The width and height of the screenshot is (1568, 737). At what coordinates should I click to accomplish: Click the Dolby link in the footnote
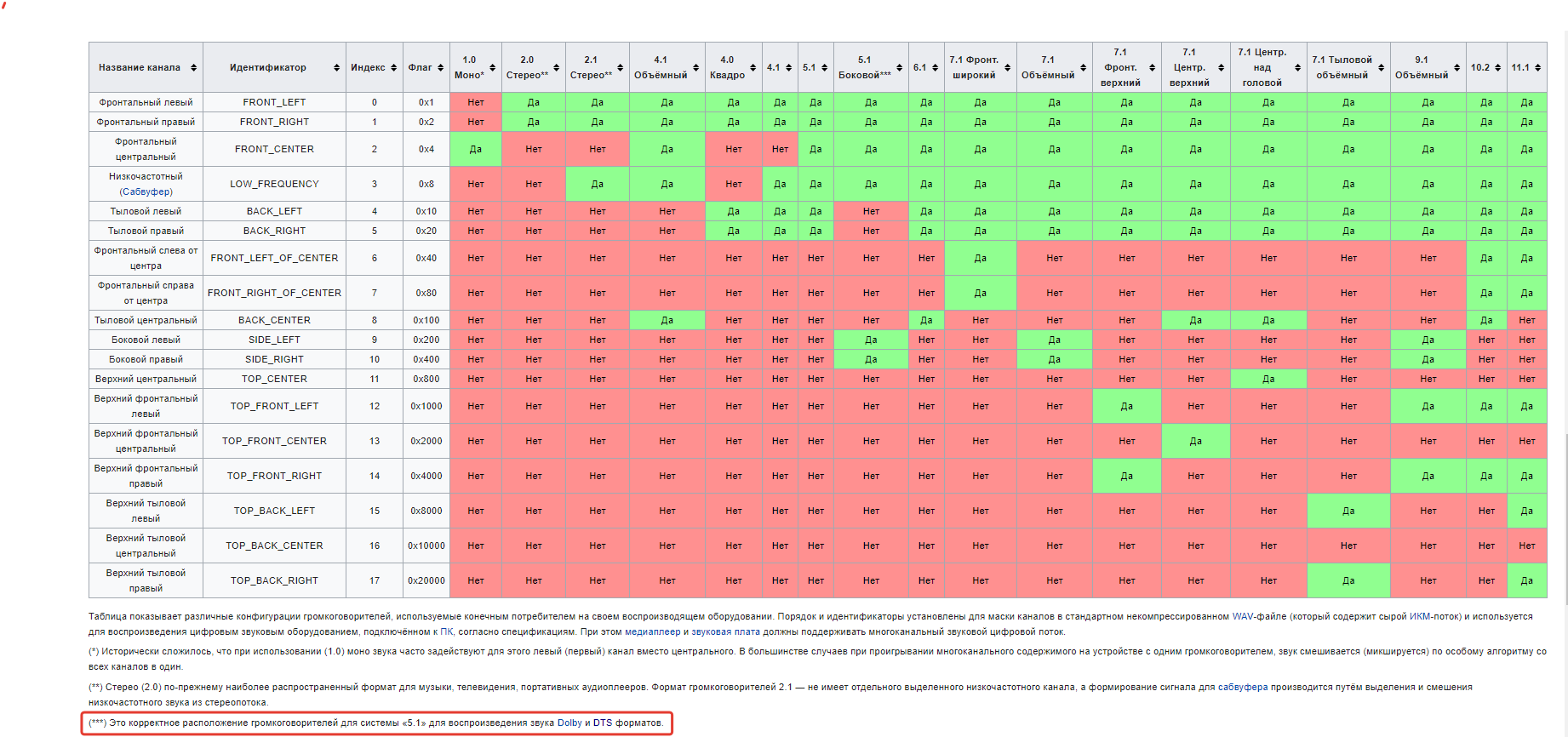coord(569,723)
